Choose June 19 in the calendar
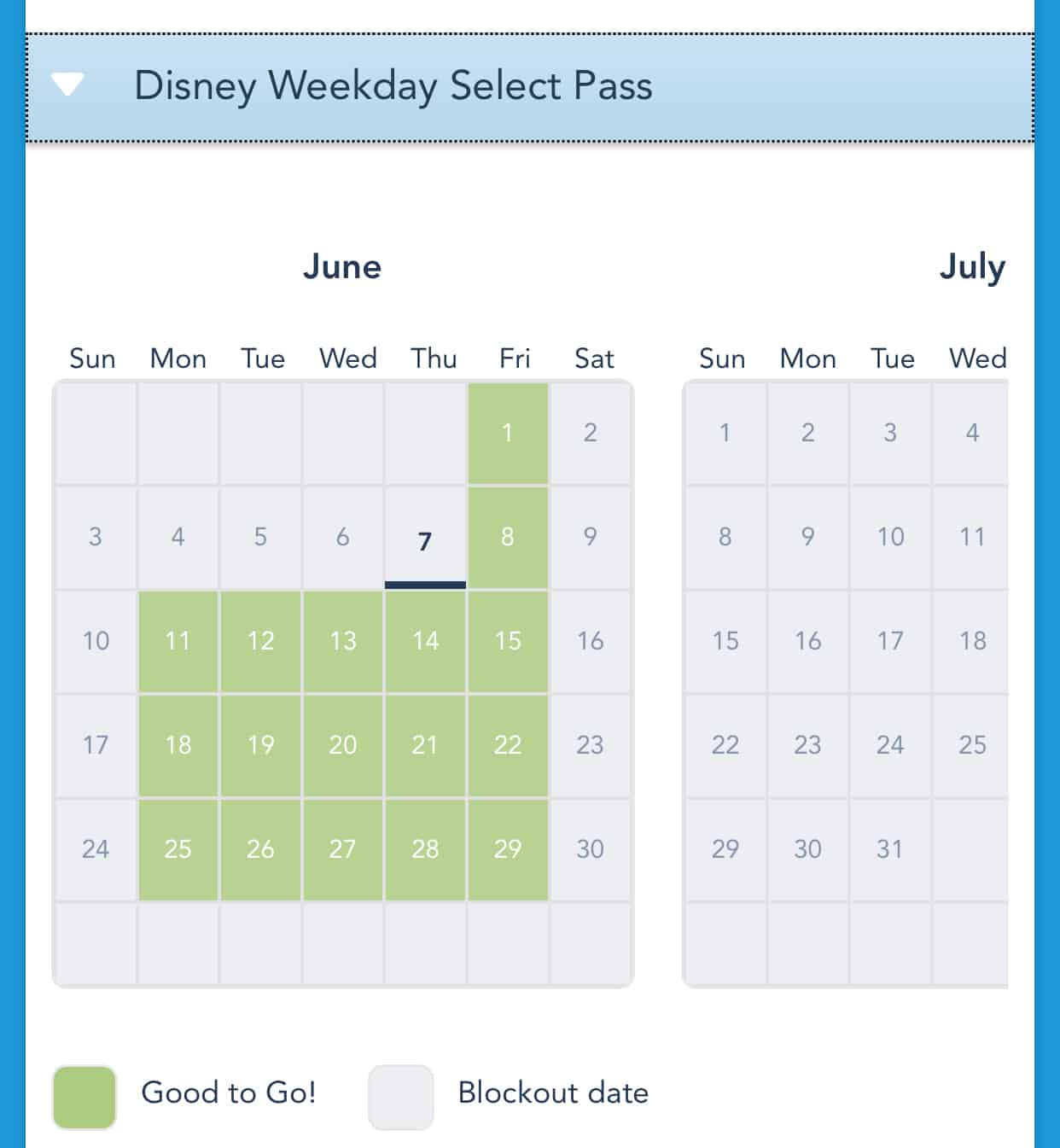Viewport: 1060px width, 1148px height. [260, 745]
